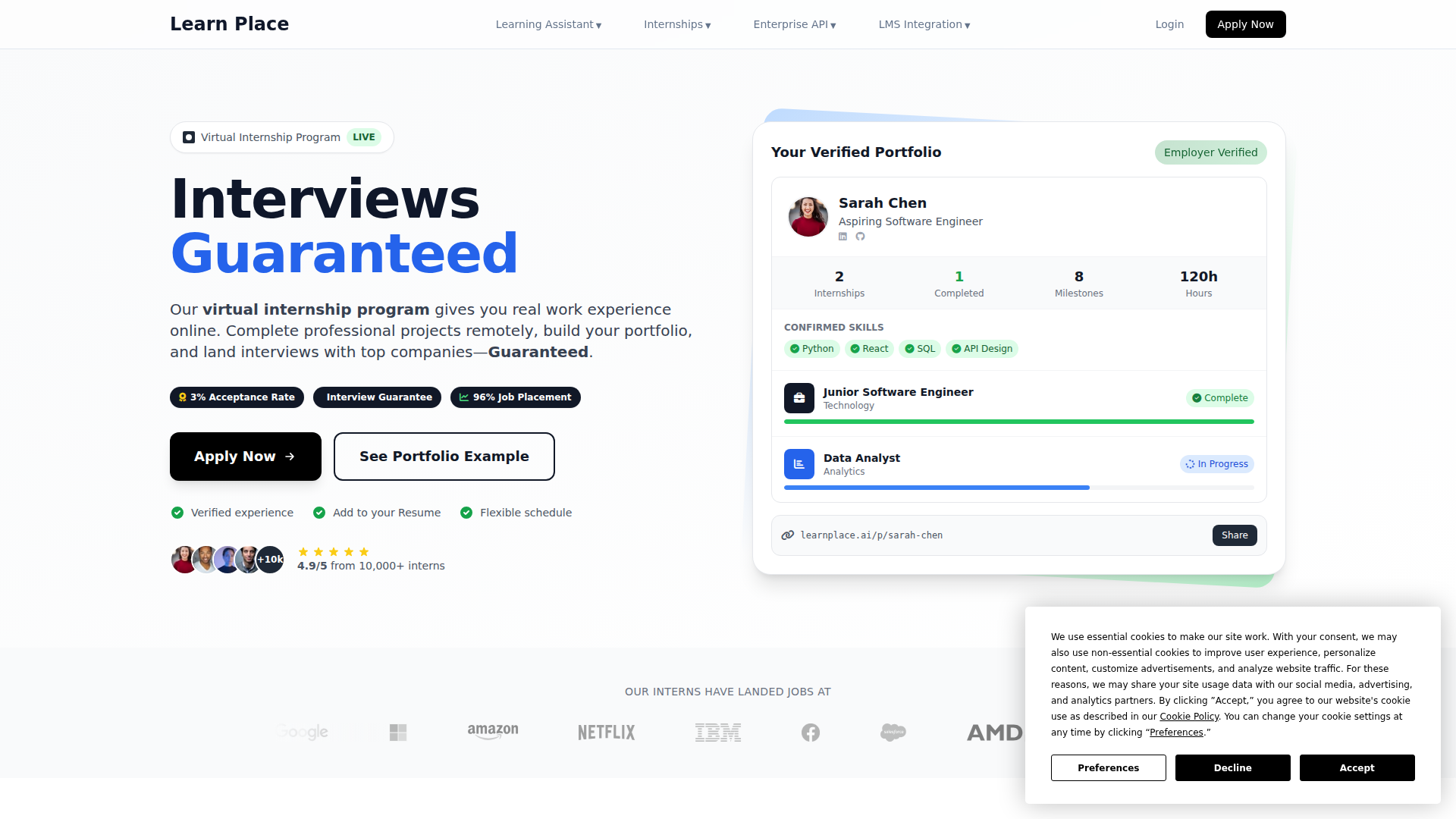Click Sarah Chen's profile avatar
The height and width of the screenshot is (819, 1456).
click(808, 217)
